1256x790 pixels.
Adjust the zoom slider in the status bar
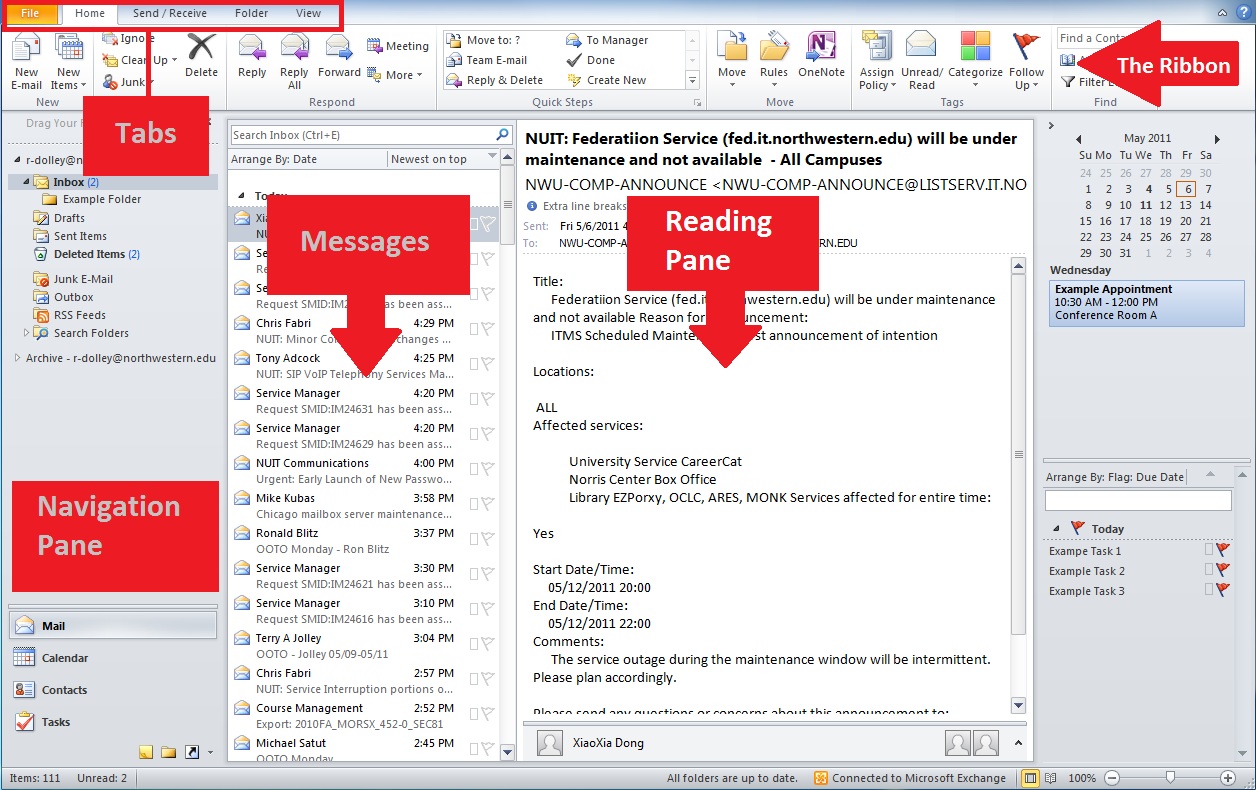pyautogui.click(x=1172, y=777)
